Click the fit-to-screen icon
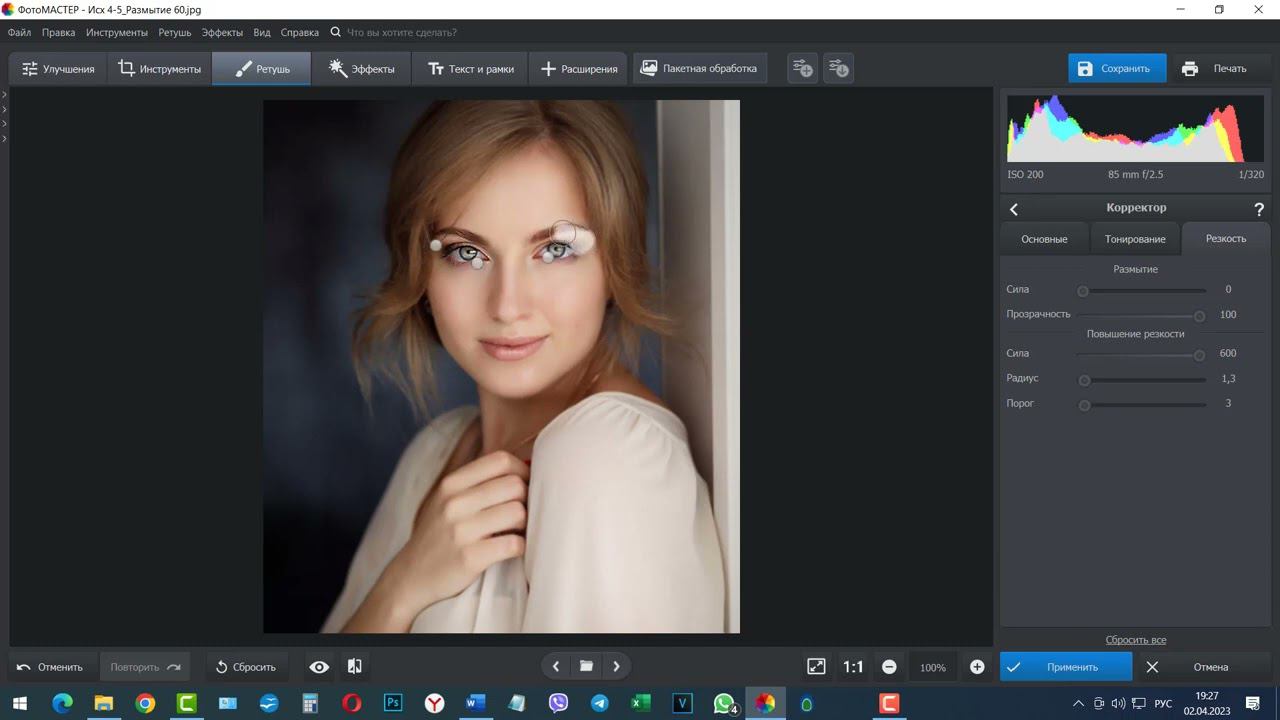This screenshot has height=720, width=1280. 816,667
